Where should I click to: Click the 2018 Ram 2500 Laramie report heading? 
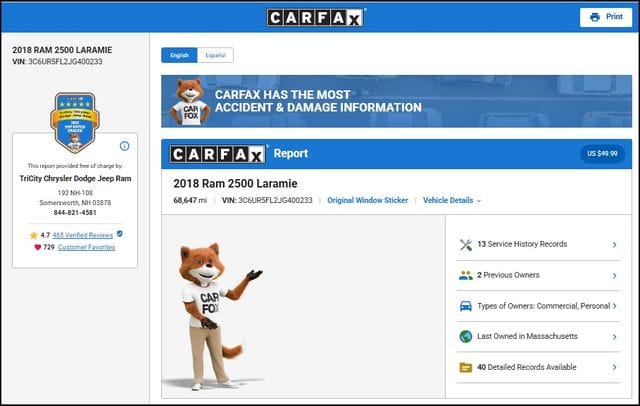click(x=235, y=184)
